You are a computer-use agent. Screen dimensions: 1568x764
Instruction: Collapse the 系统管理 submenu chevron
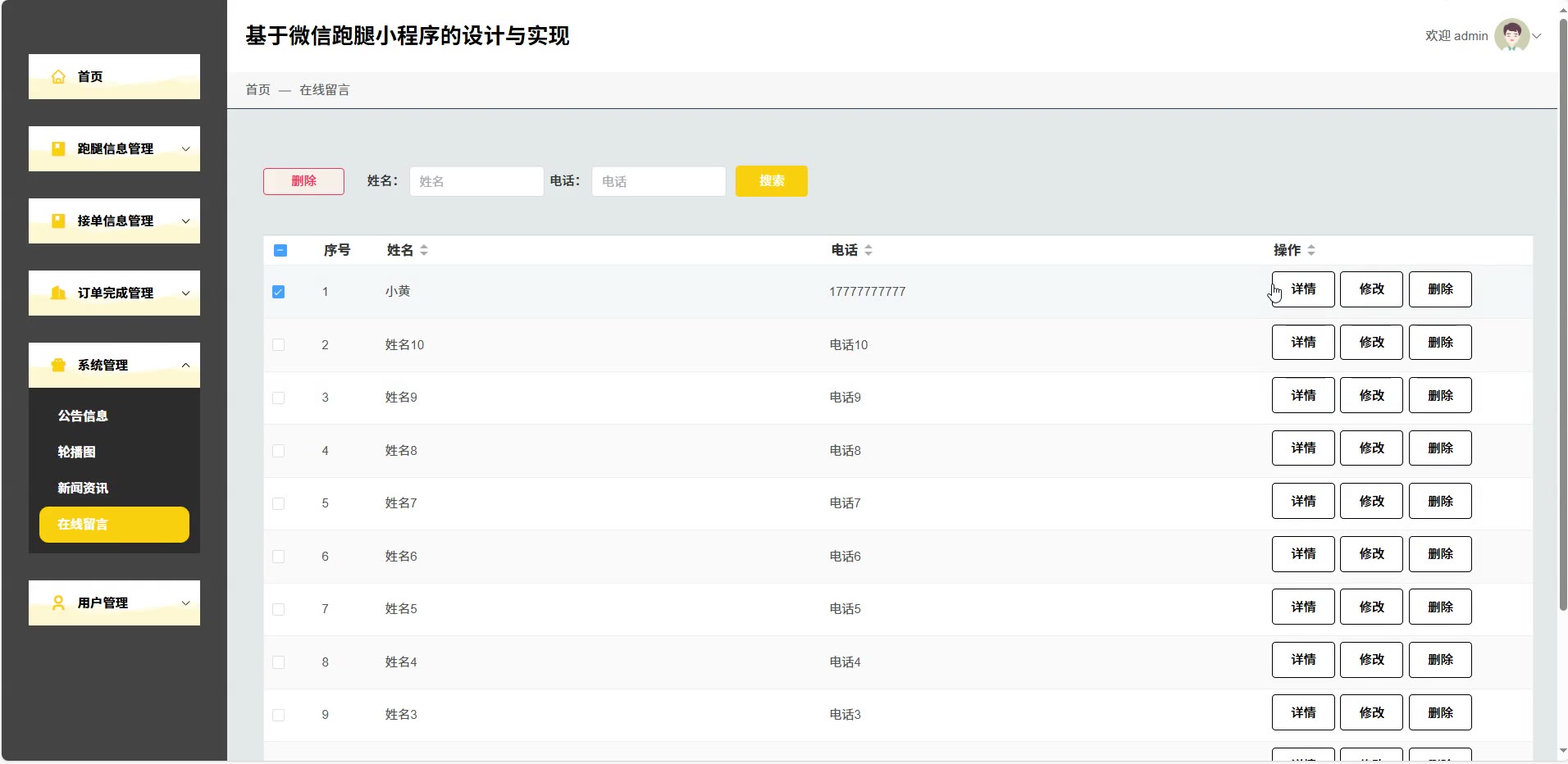186,366
